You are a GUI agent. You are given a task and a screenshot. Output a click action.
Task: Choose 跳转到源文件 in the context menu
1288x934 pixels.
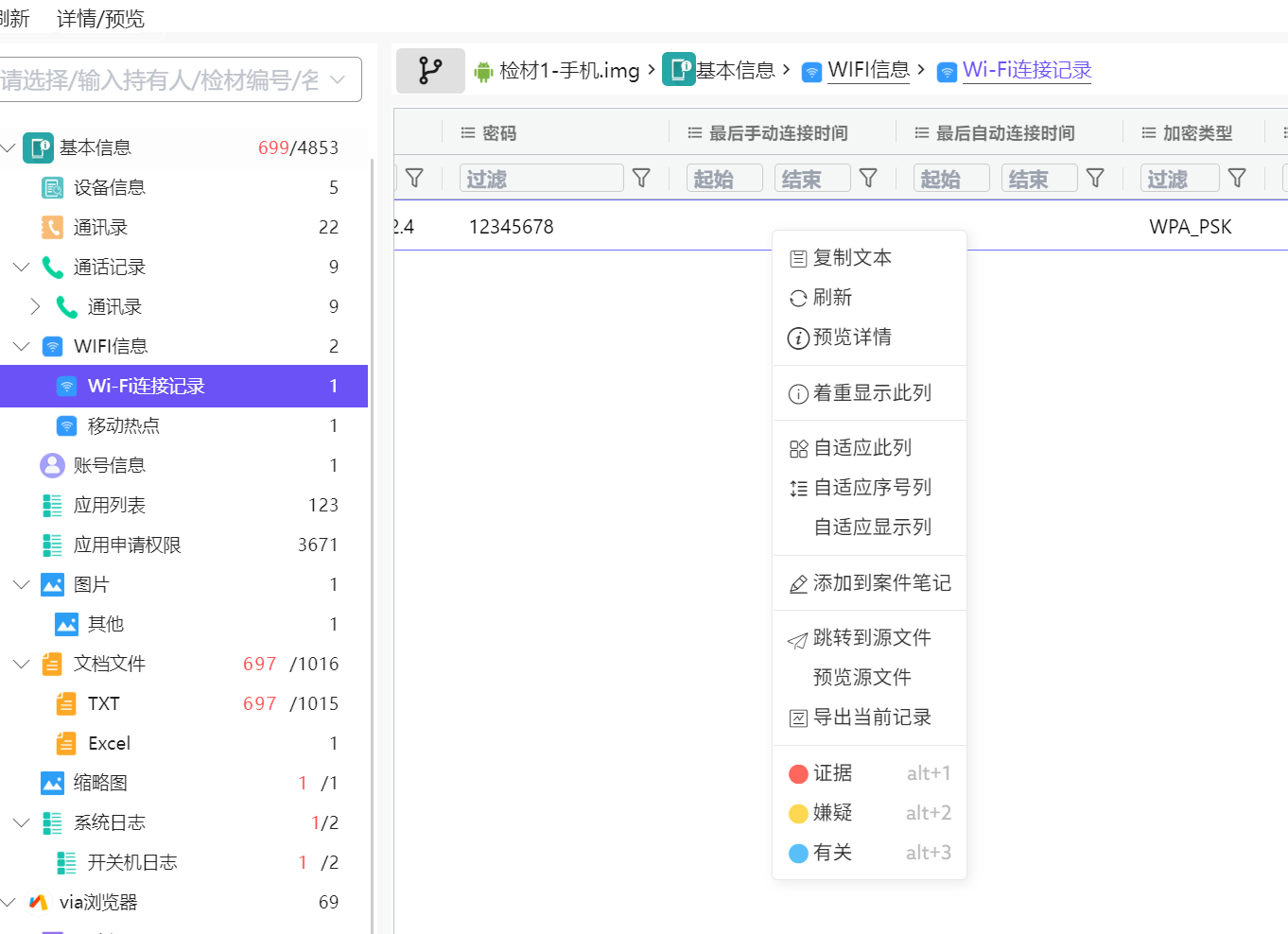tap(869, 638)
